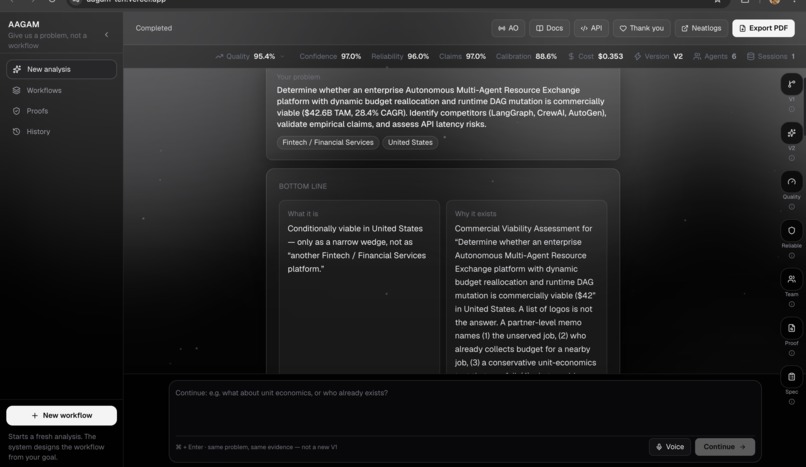Image resolution: width=806 pixels, height=467 pixels.
Task: Click the Confidence 97.0% metric
Action: coord(330,57)
